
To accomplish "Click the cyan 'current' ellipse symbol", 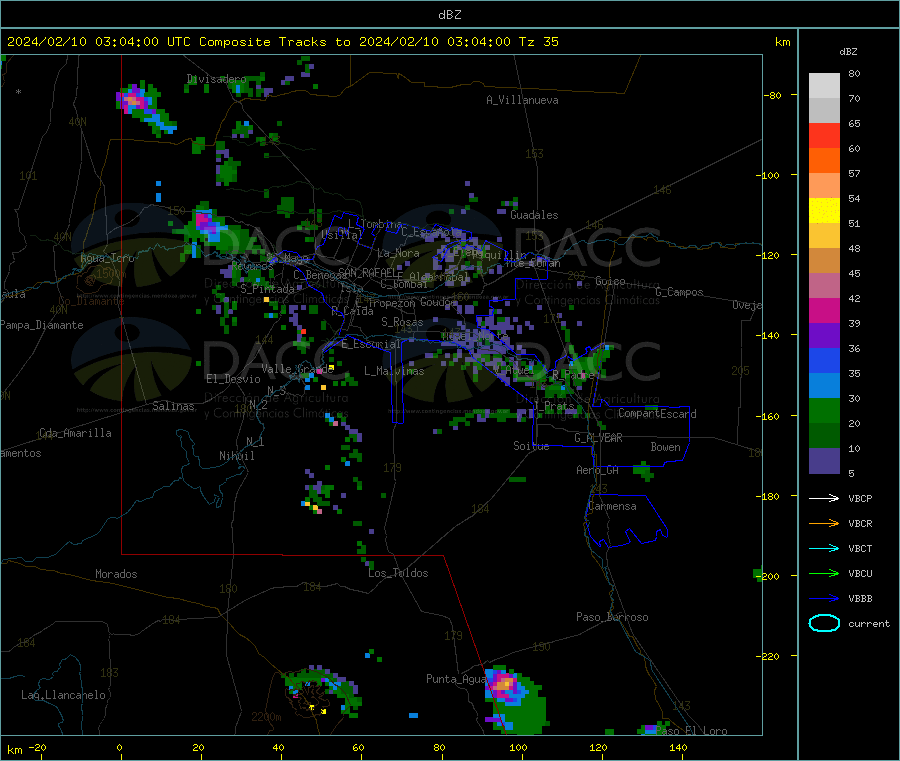I will click(824, 623).
